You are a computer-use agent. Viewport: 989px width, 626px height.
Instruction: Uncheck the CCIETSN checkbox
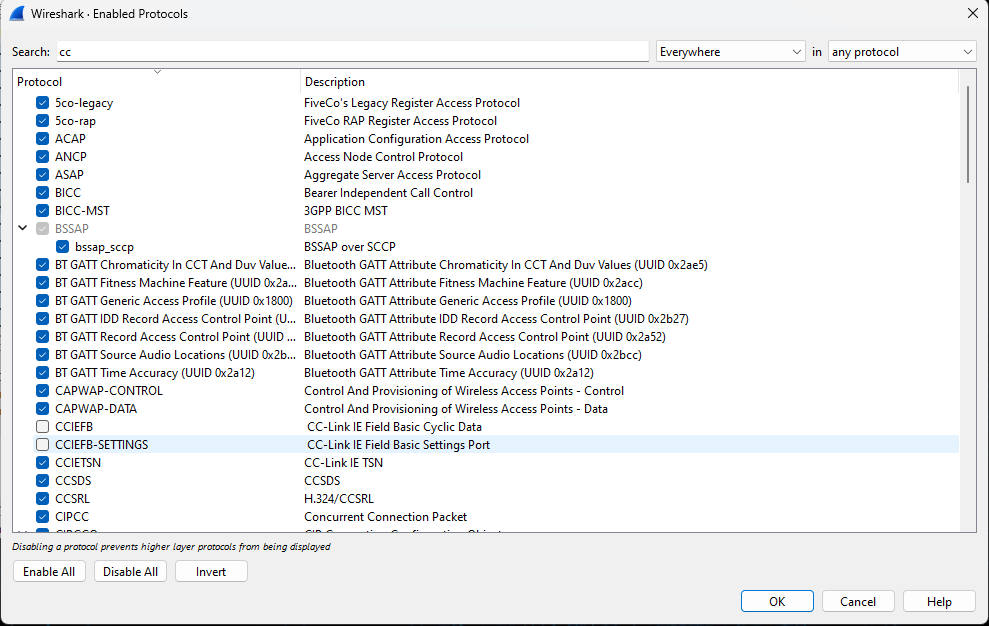point(42,463)
